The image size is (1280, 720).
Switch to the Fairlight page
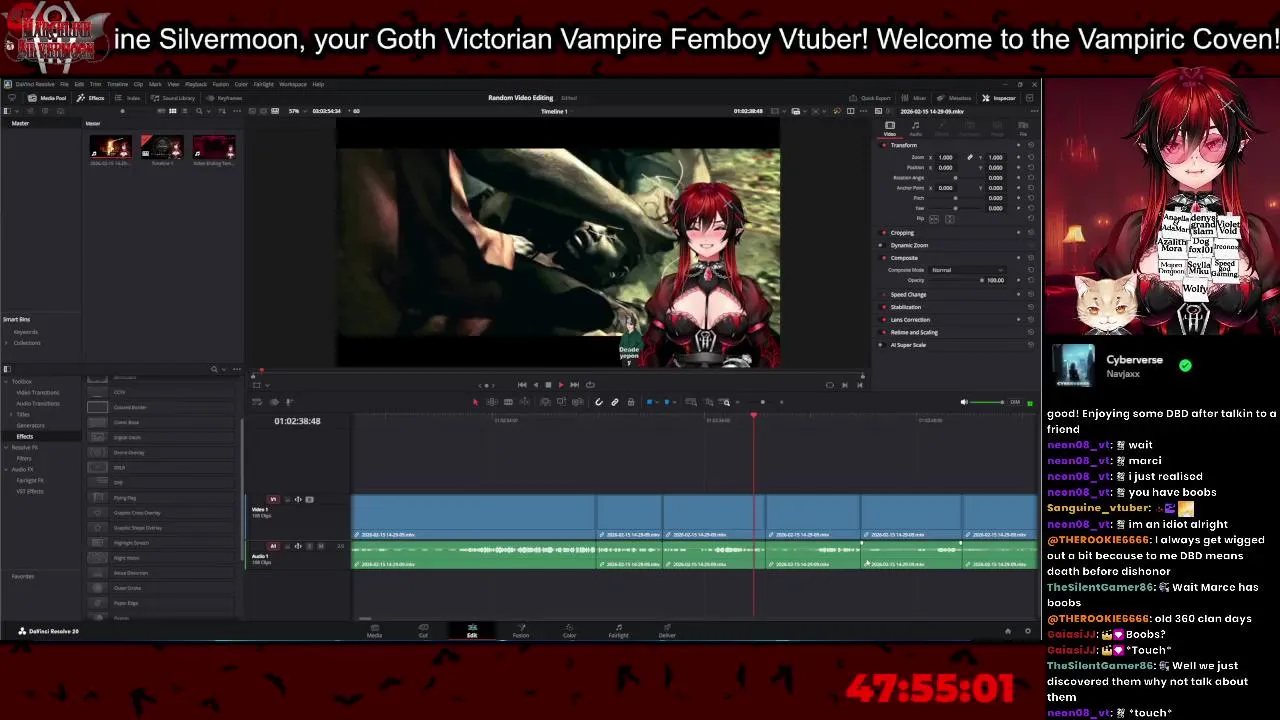(x=618, y=631)
